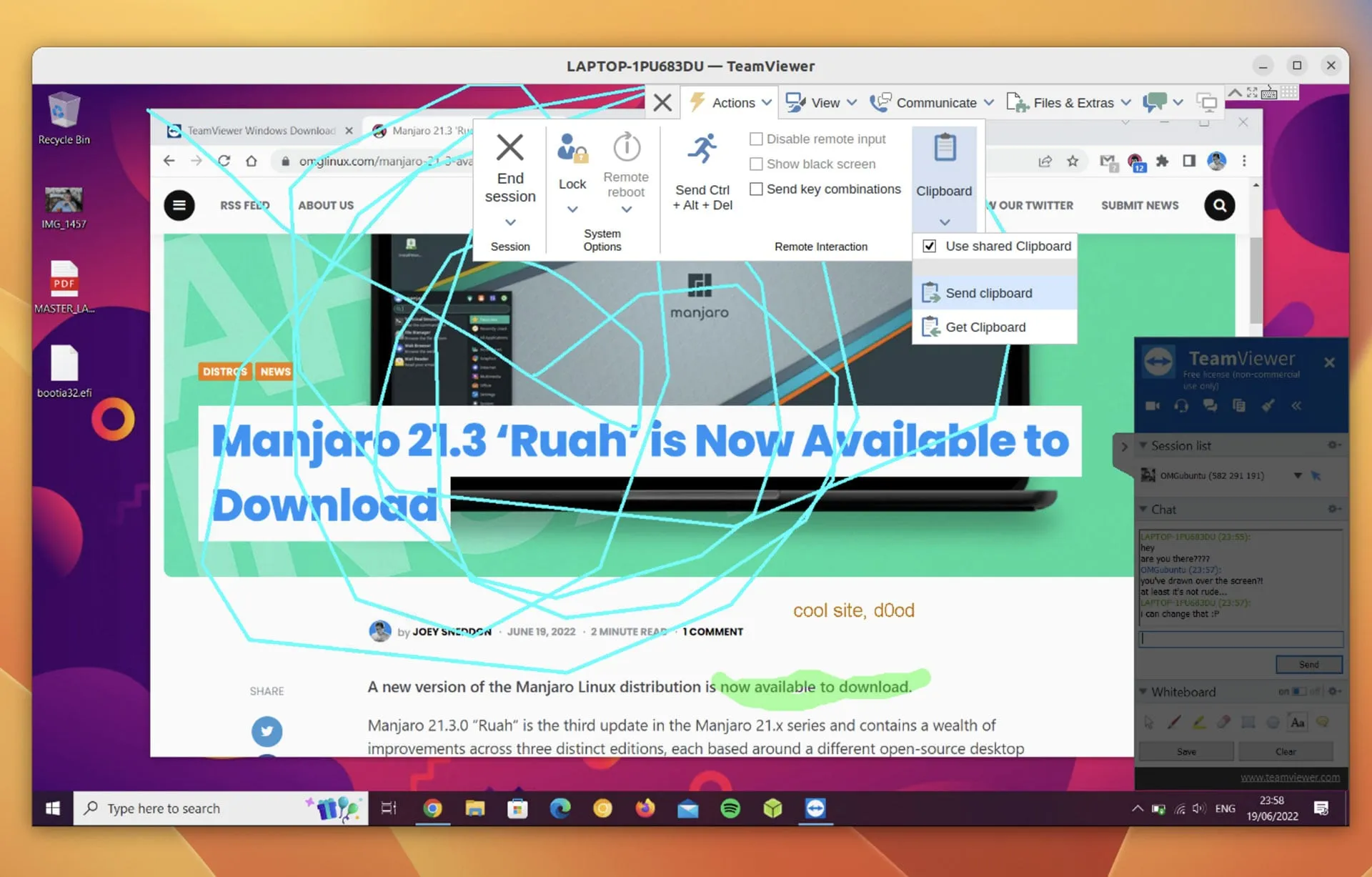Open the video camera control in TeamViewer panel

(1153, 405)
